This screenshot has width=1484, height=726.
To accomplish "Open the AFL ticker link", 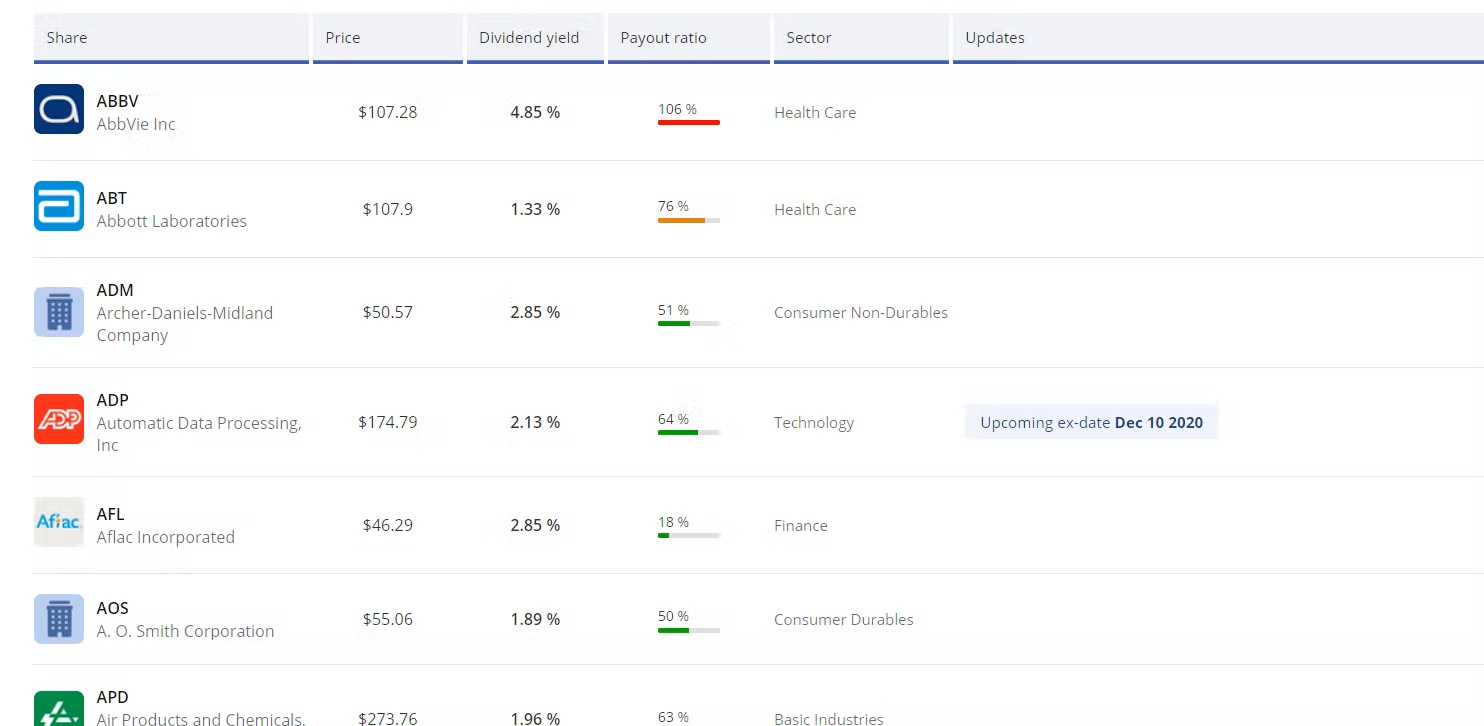I will coord(111,514).
